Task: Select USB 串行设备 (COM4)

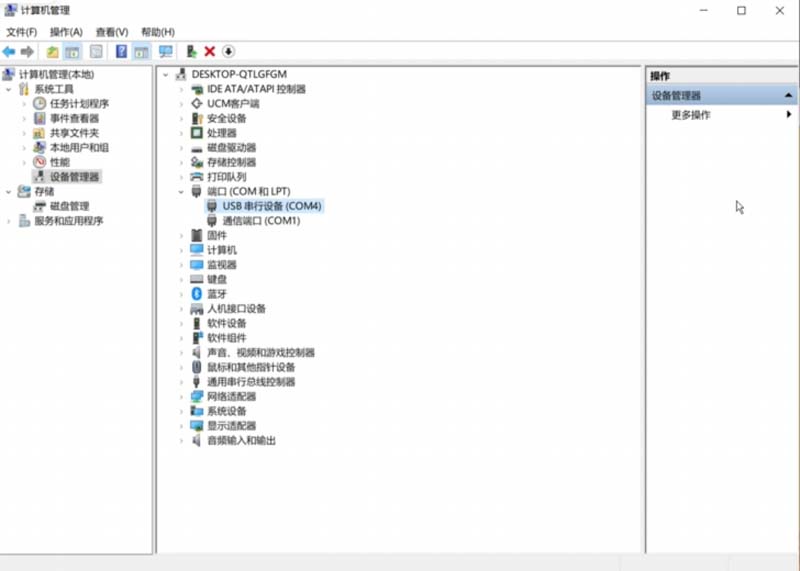Action: 271,206
